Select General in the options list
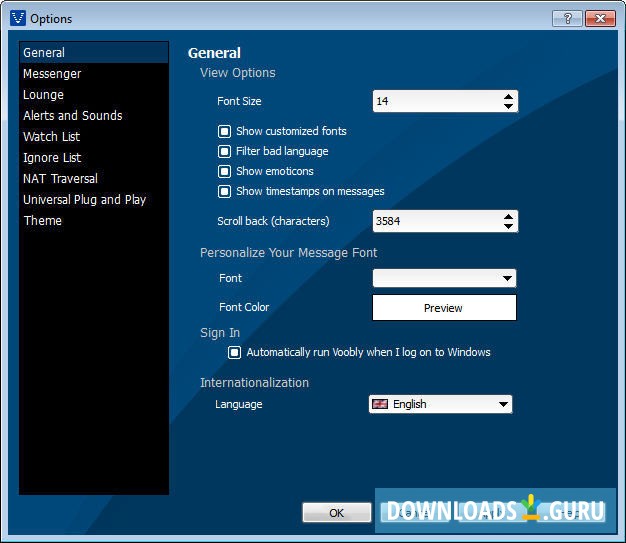 tap(94, 52)
